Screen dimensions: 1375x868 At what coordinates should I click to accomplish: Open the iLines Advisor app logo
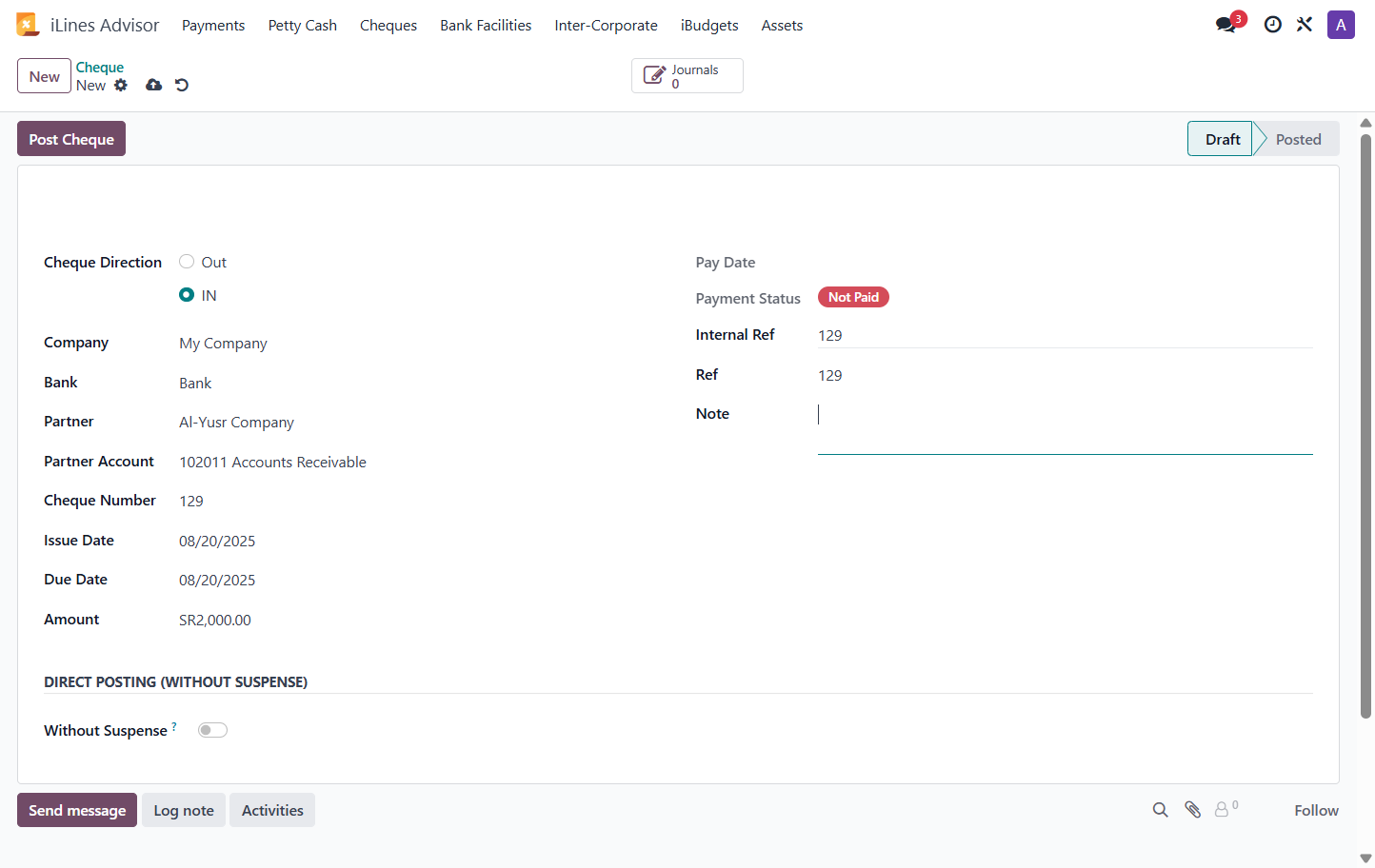(27, 25)
